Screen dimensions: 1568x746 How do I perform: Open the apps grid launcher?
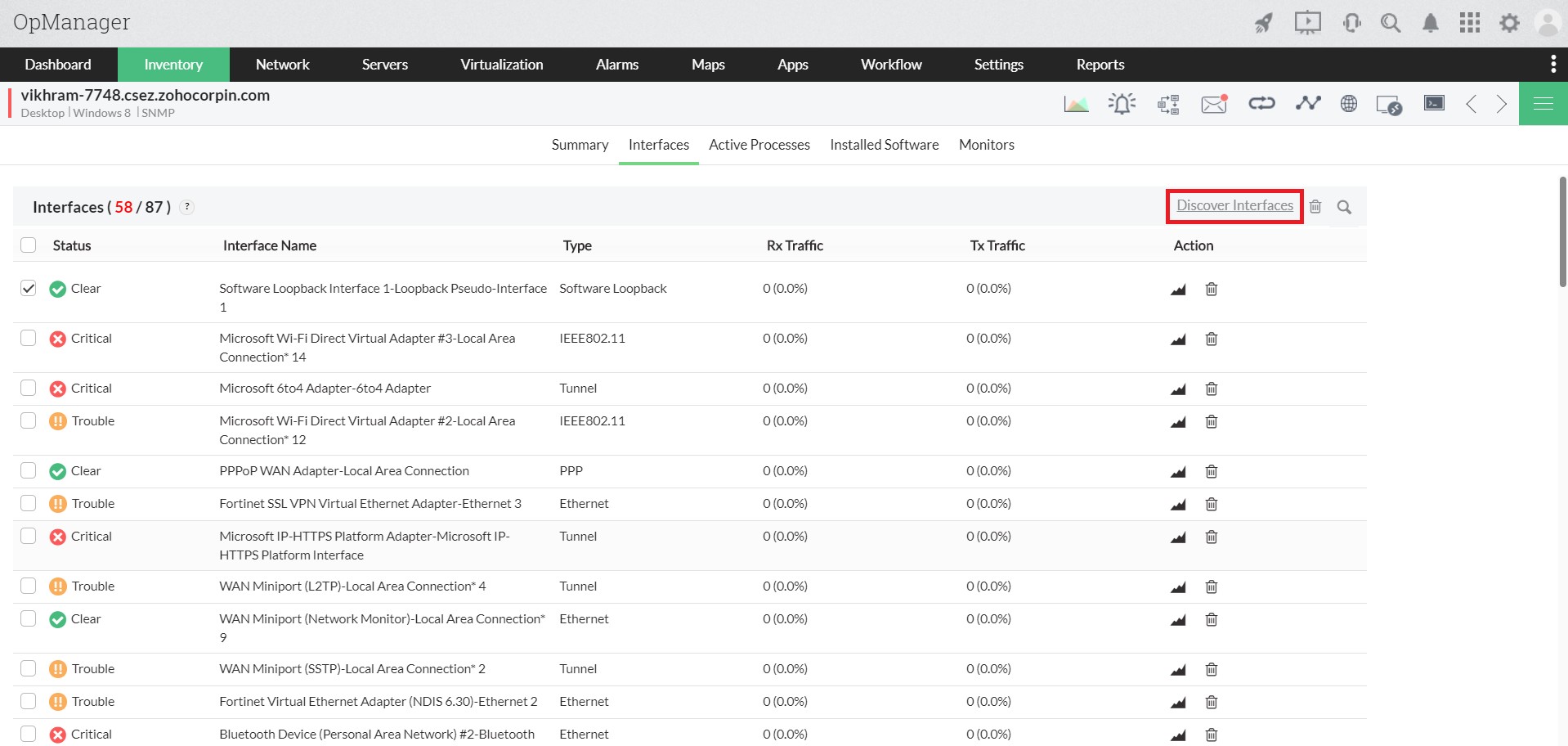(x=1469, y=23)
